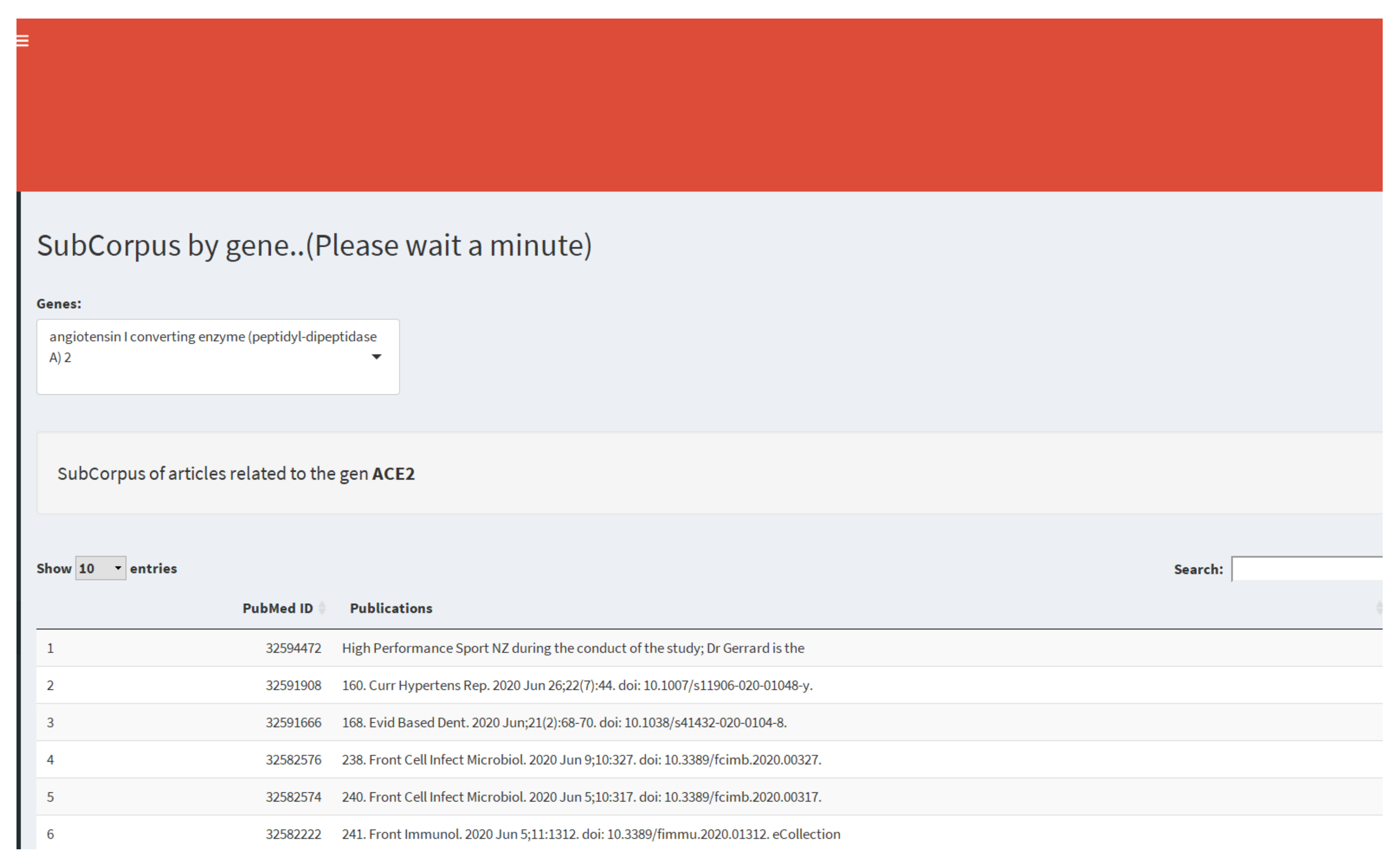Click the Evid Based Dent publication row
This screenshot has height=867, width=1400.
[x=564, y=722]
